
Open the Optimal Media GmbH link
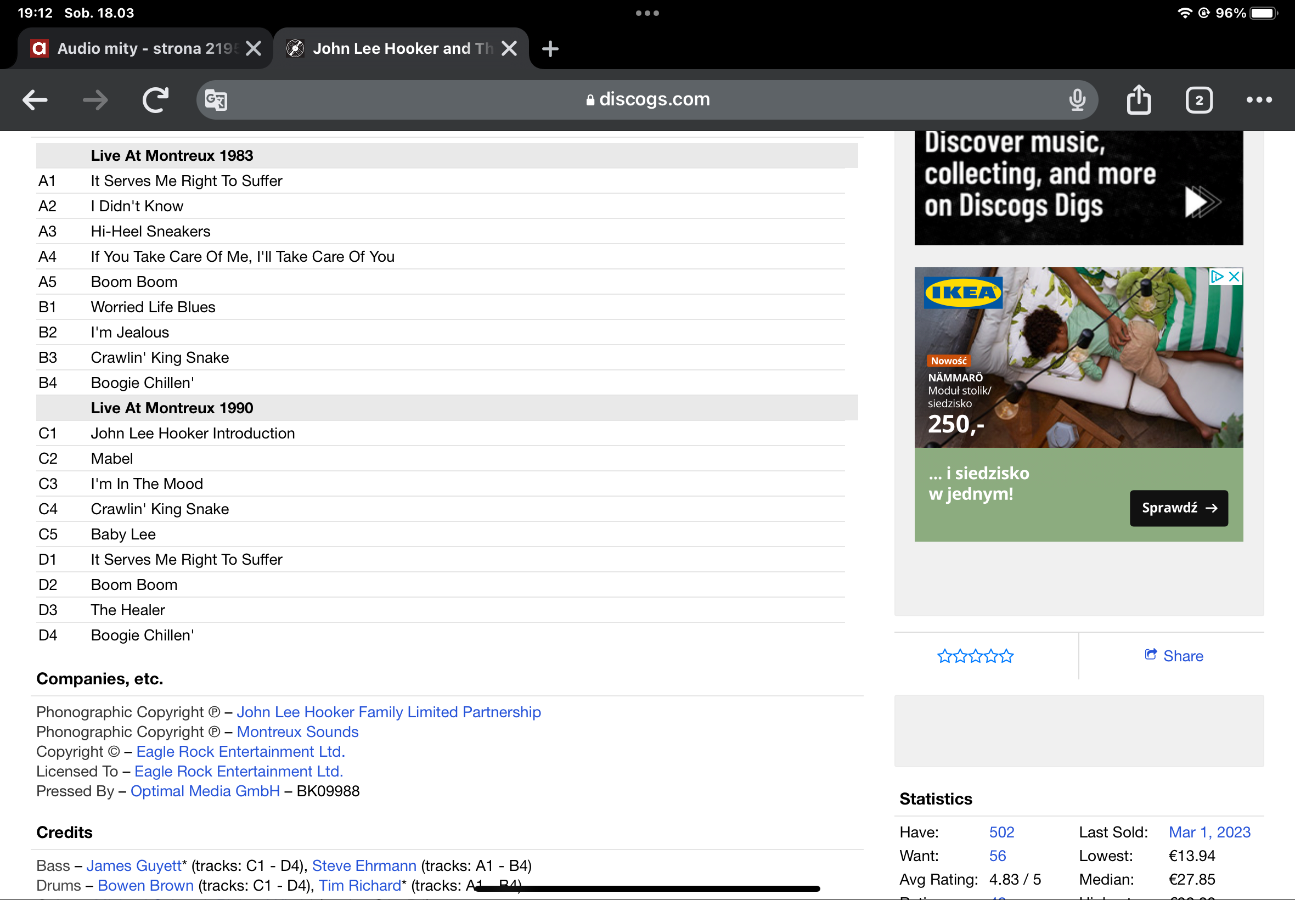pyautogui.click(x=205, y=791)
